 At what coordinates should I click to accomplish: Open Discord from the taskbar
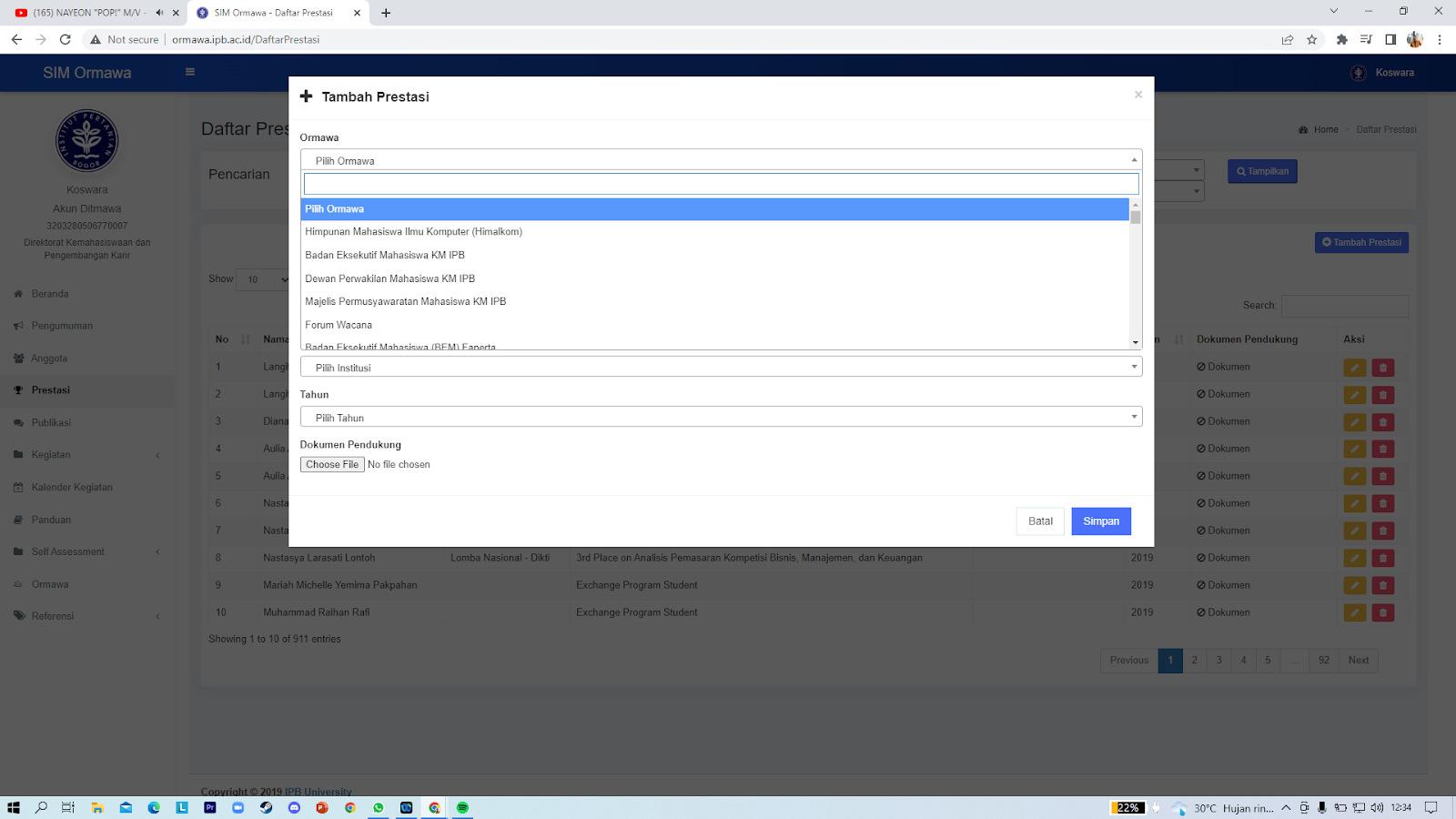(294, 807)
